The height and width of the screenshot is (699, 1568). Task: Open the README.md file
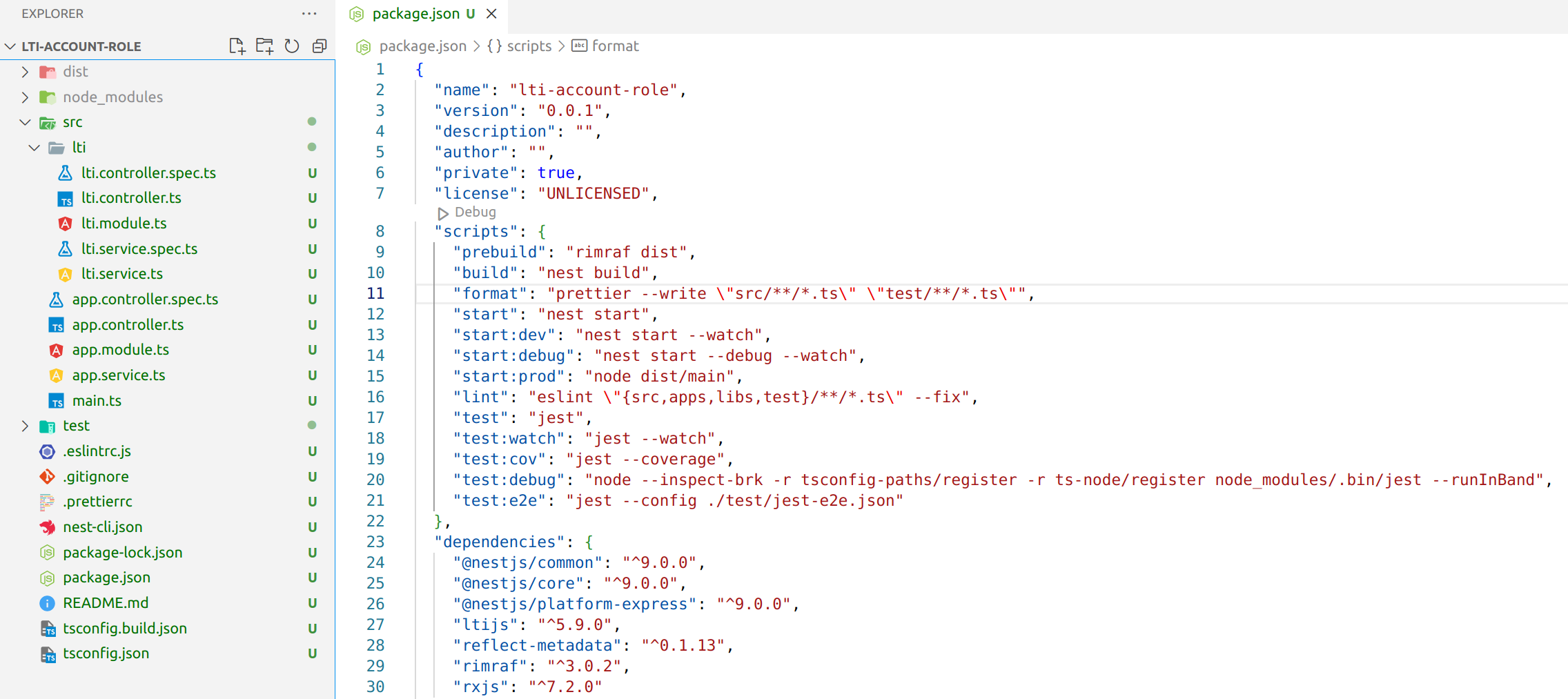pyautogui.click(x=106, y=602)
